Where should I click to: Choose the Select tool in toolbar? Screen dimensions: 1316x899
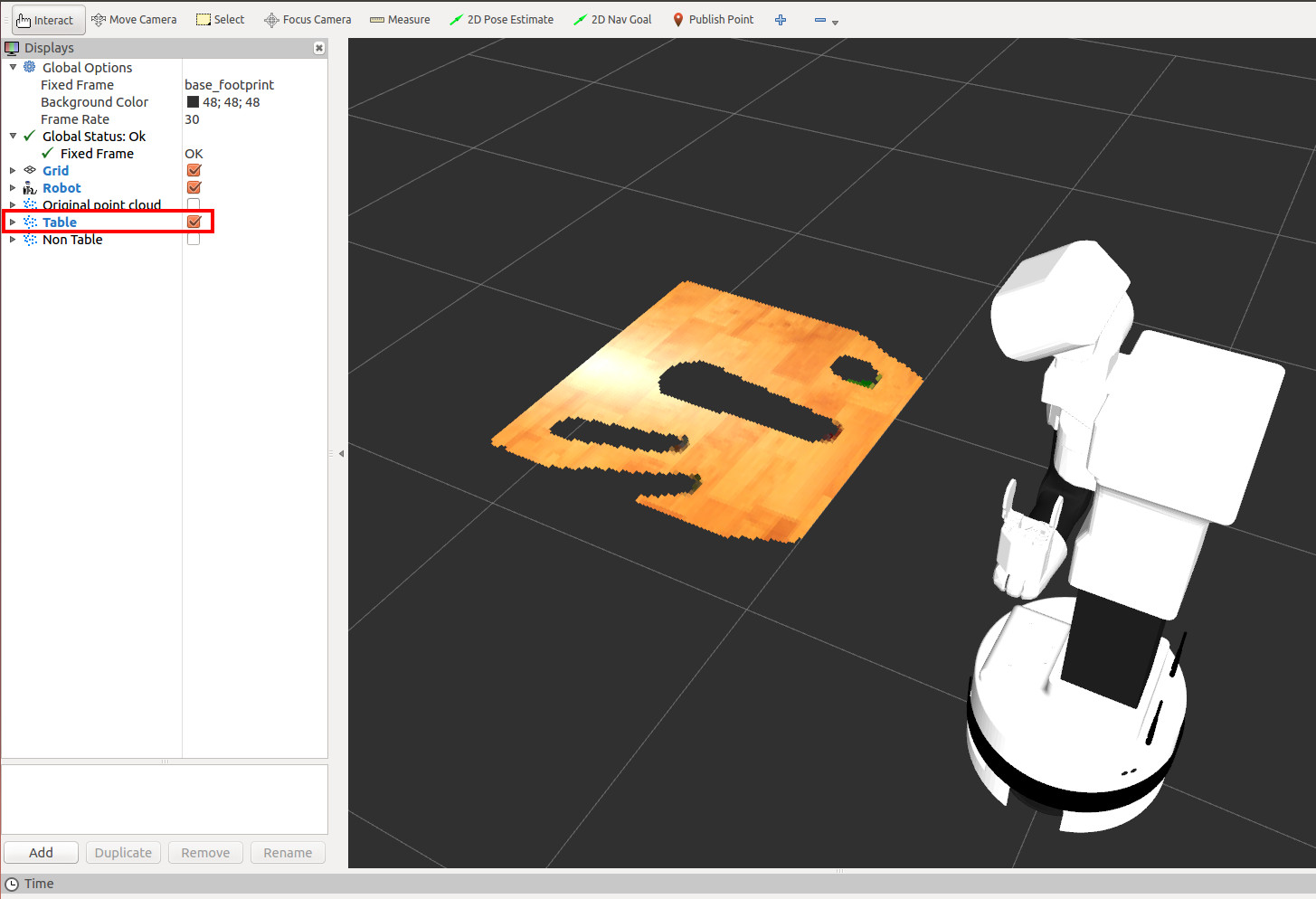pyautogui.click(x=221, y=20)
